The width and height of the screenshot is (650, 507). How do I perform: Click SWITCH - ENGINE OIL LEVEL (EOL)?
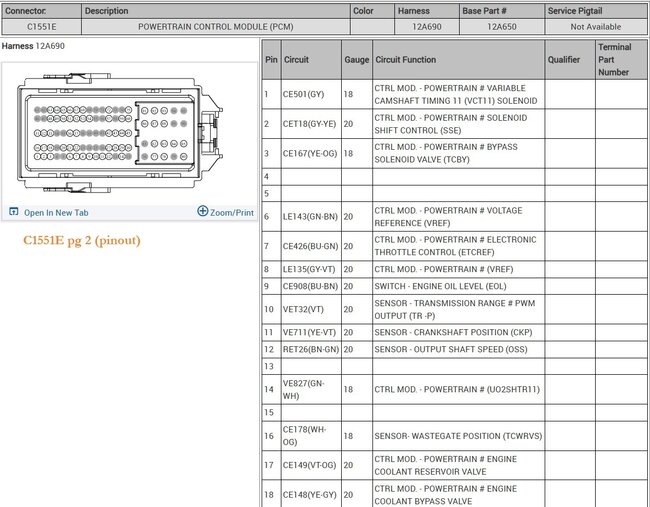(x=440, y=286)
